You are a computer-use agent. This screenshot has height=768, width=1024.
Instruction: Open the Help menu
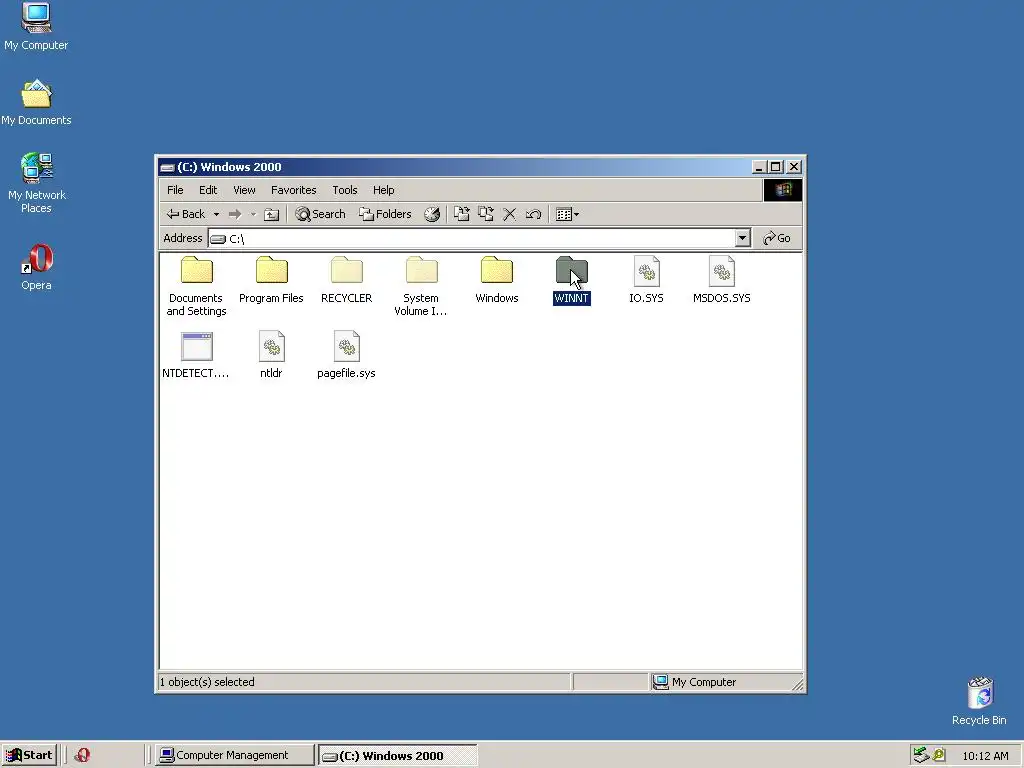click(x=383, y=190)
